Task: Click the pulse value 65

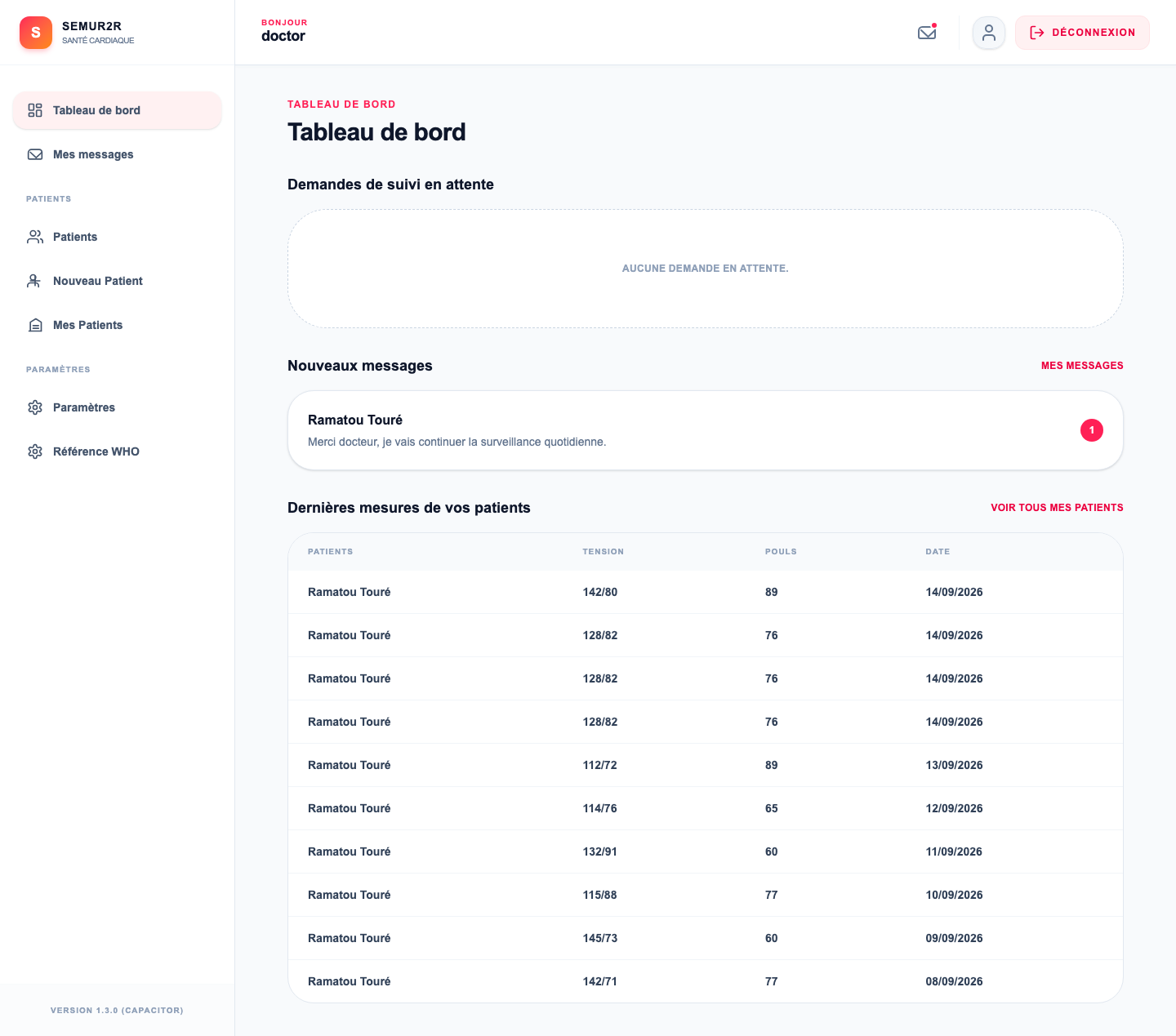Action: [772, 808]
